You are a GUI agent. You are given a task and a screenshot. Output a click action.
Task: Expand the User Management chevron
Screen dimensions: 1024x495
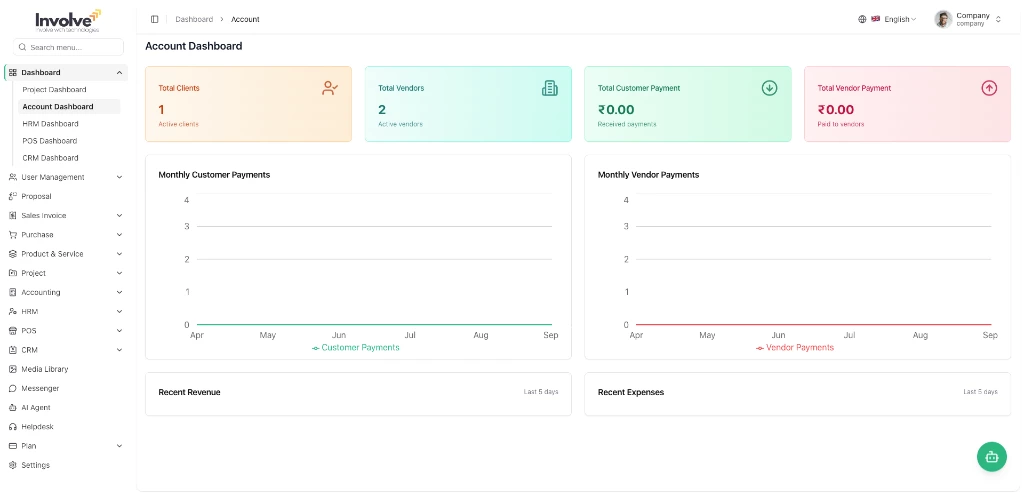pos(119,177)
